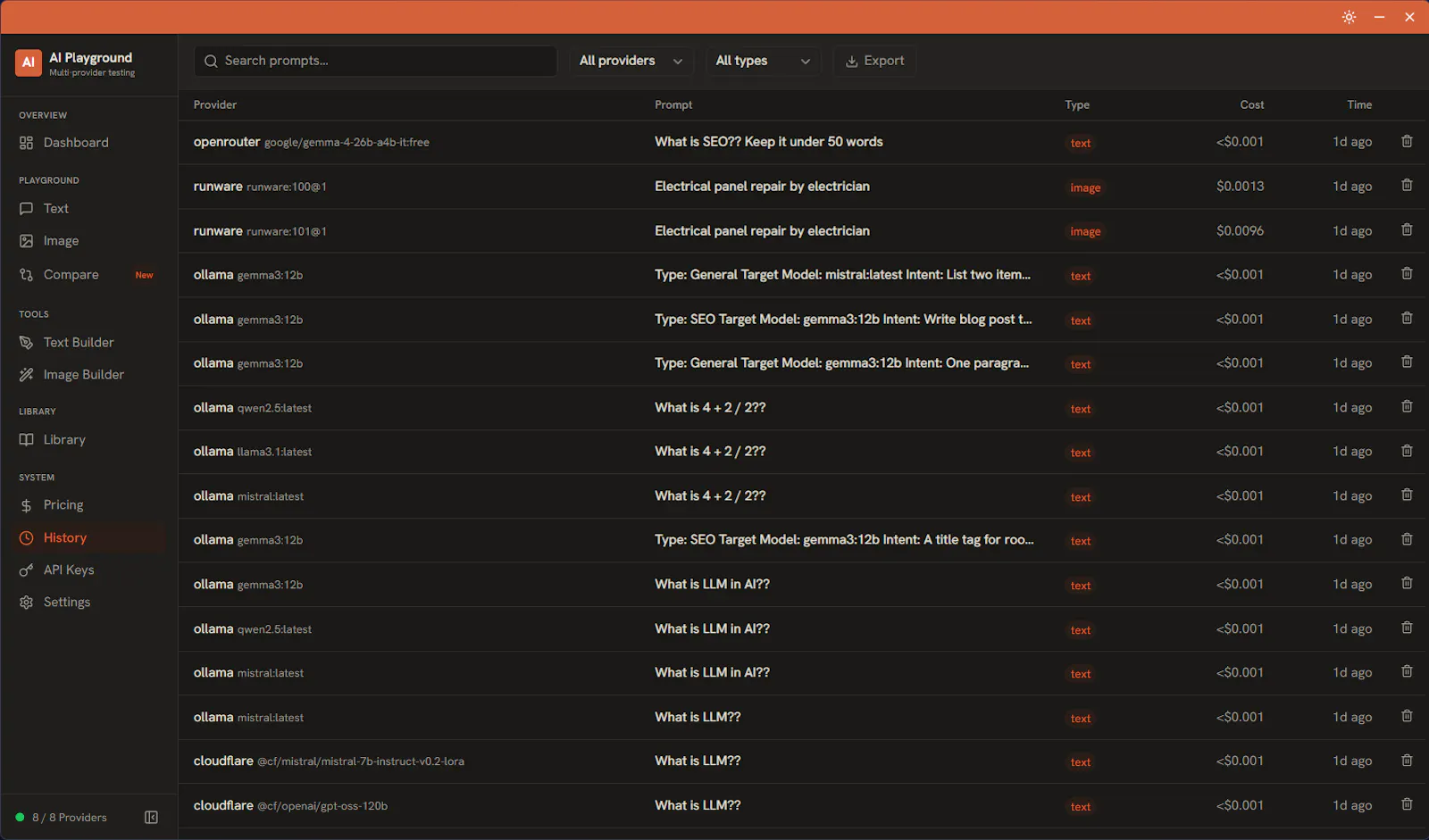This screenshot has width=1429, height=840.
Task: Click the Type column header
Action: (1077, 104)
